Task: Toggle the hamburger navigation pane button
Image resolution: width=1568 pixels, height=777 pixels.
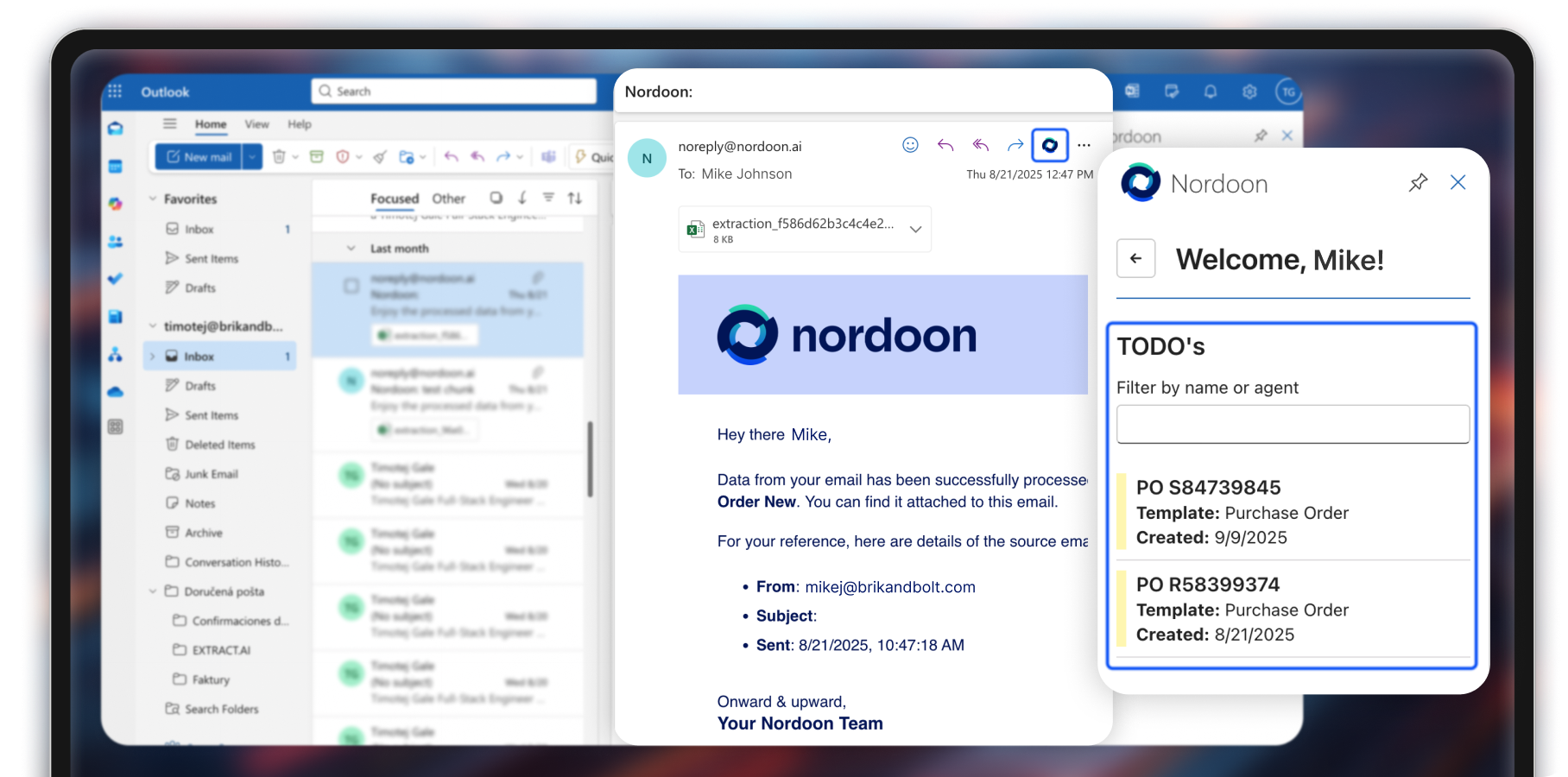Action: [170, 123]
